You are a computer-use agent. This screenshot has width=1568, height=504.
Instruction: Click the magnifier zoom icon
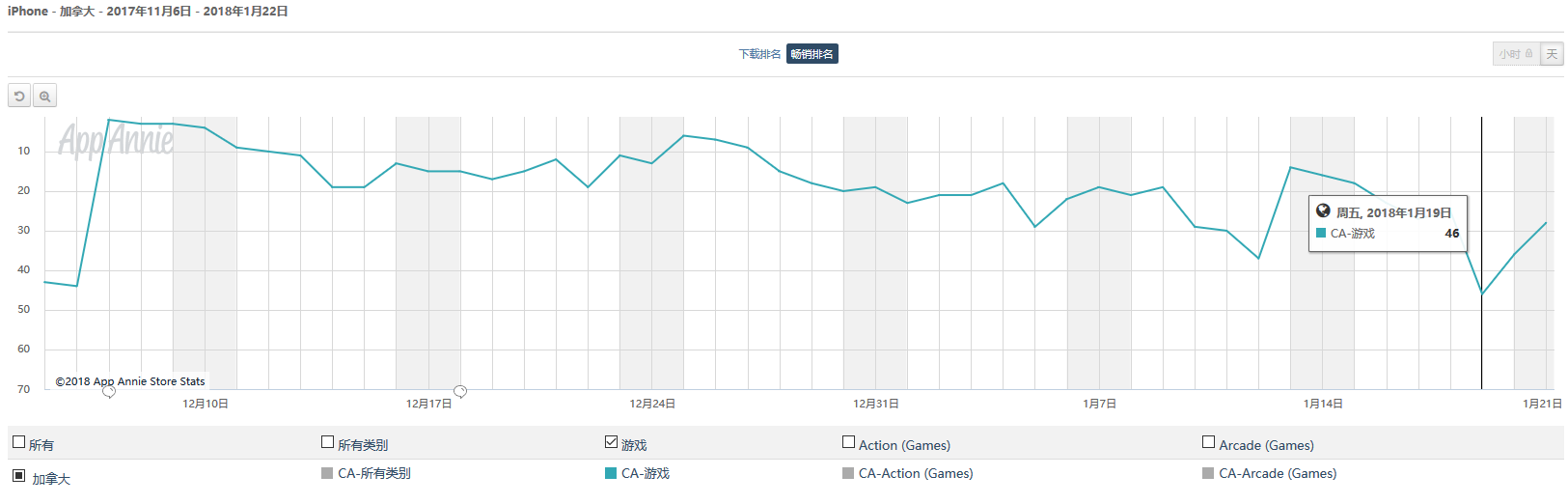pos(44,97)
